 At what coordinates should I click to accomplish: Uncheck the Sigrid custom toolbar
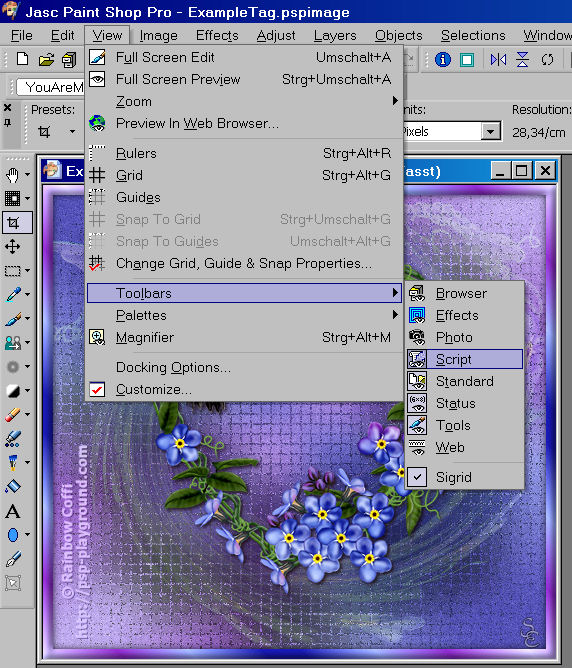click(464, 477)
